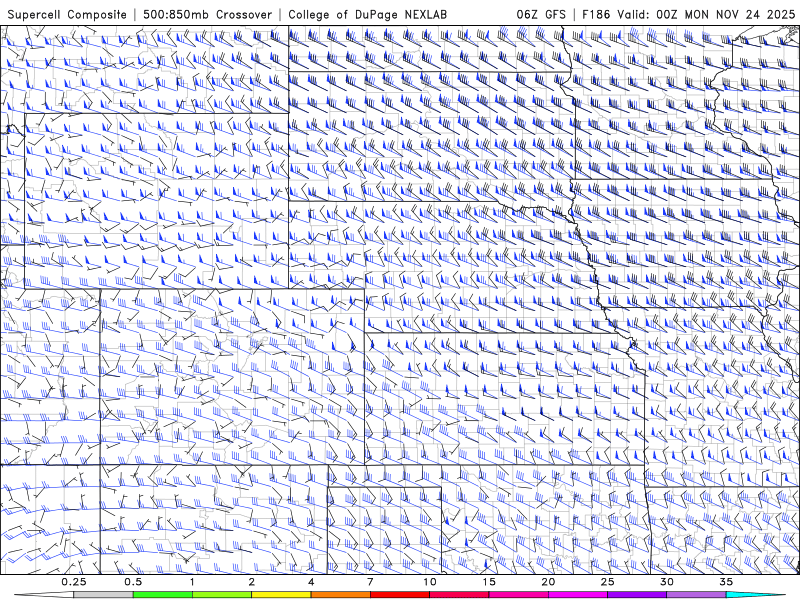Image resolution: width=800 pixels, height=600 pixels.
Task: Select the white arrow start of color bar
Action: tap(45, 595)
